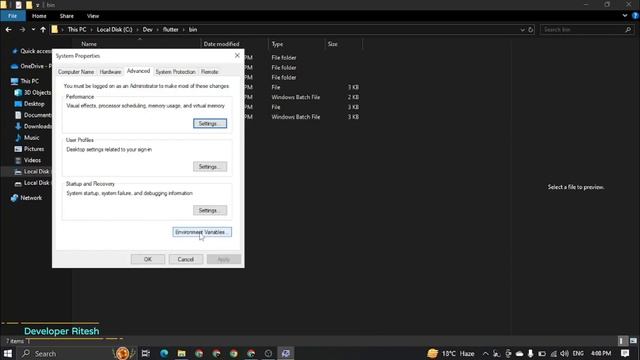Open Environment Variables dialog
The height and width of the screenshot is (360, 640).
pyautogui.click(x=202, y=232)
